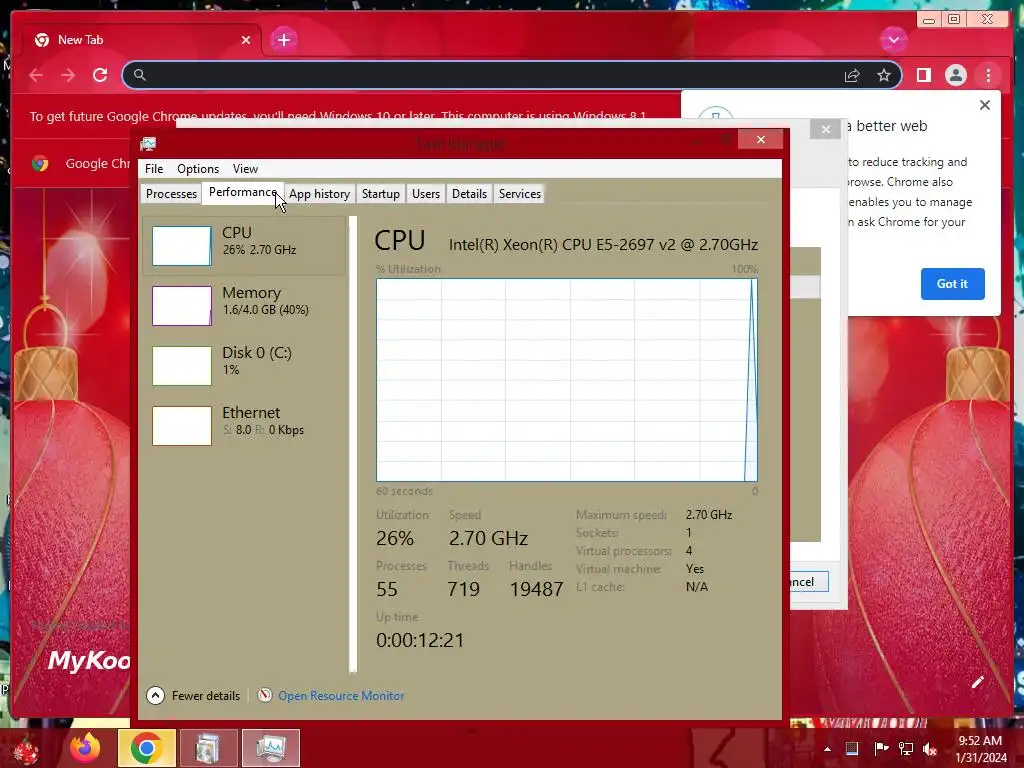The width and height of the screenshot is (1024, 768).
Task: Dismiss the better web popup
Action: click(x=985, y=104)
